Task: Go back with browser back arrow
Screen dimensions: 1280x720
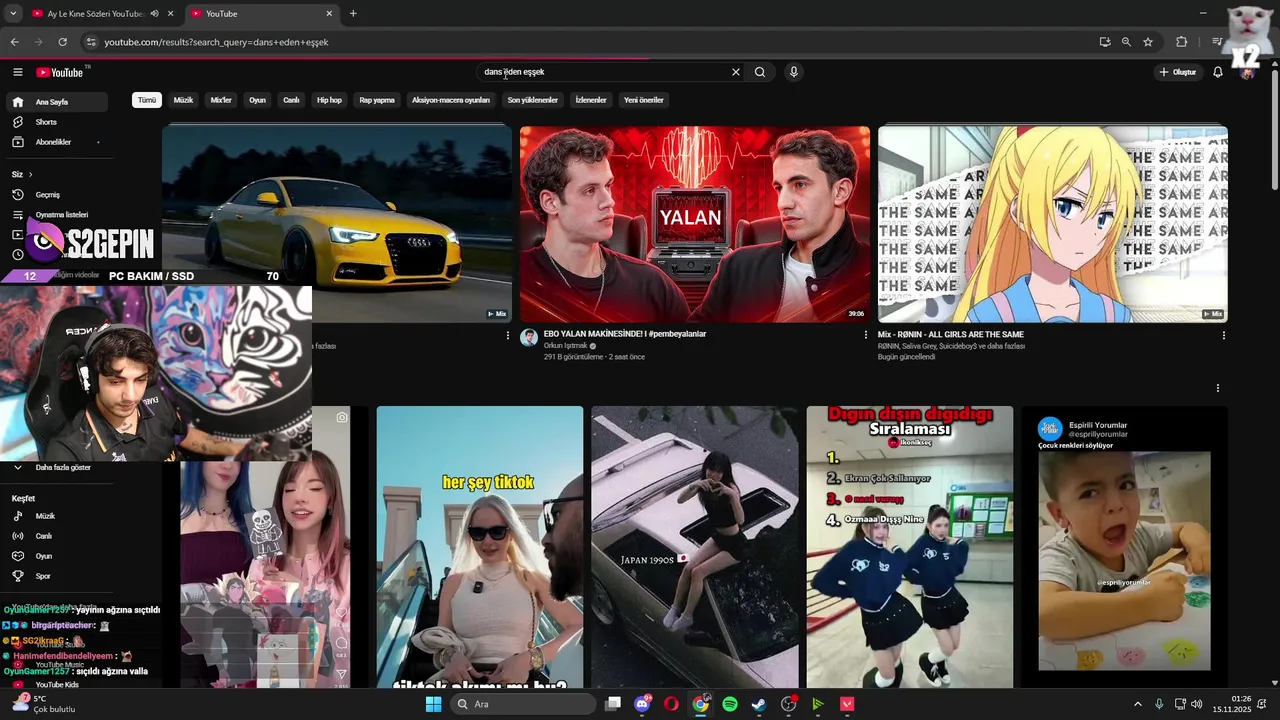Action: click(x=14, y=42)
